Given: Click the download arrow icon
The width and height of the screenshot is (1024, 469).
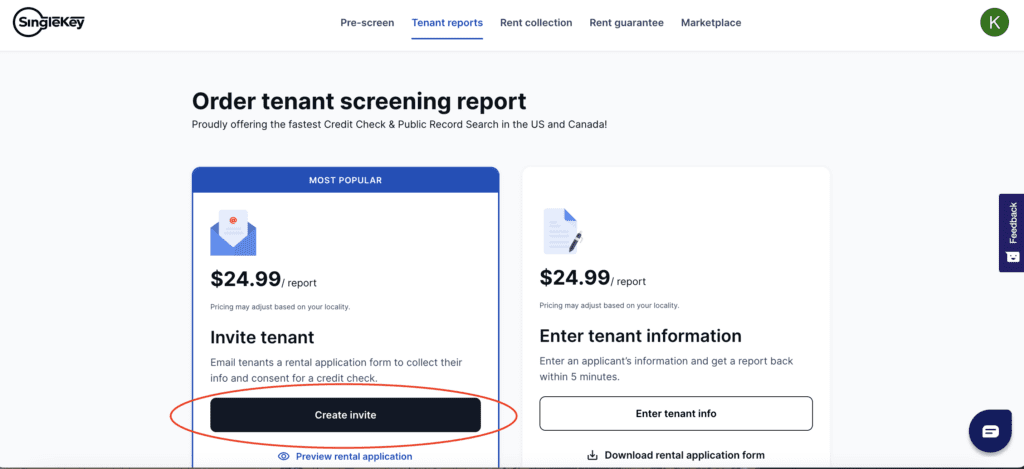Looking at the screenshot, I should [593, 455].
